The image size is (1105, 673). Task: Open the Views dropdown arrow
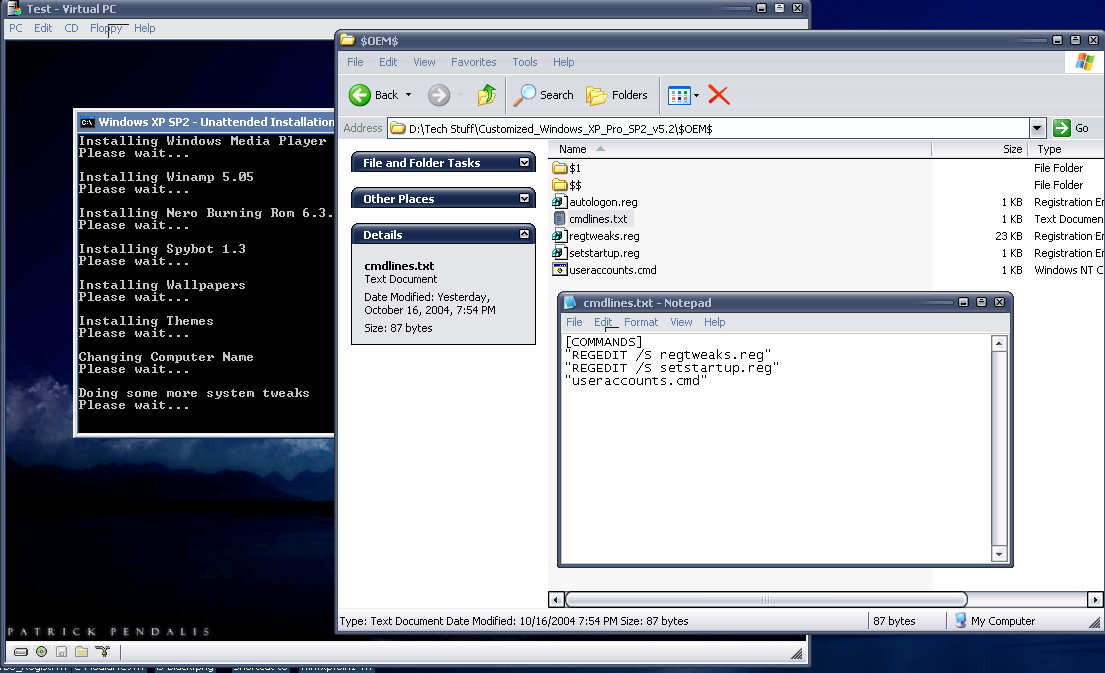[x=696, y=95]
